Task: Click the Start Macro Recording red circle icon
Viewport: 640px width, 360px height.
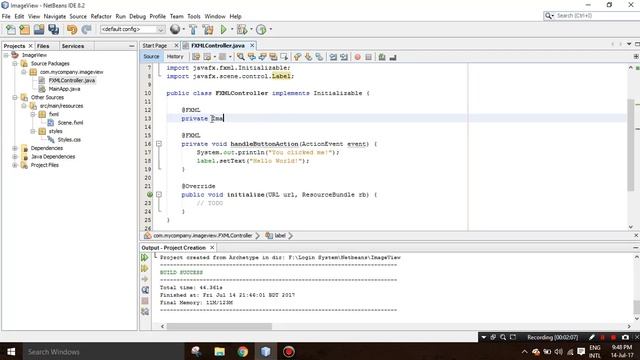Action: [358, 57]
